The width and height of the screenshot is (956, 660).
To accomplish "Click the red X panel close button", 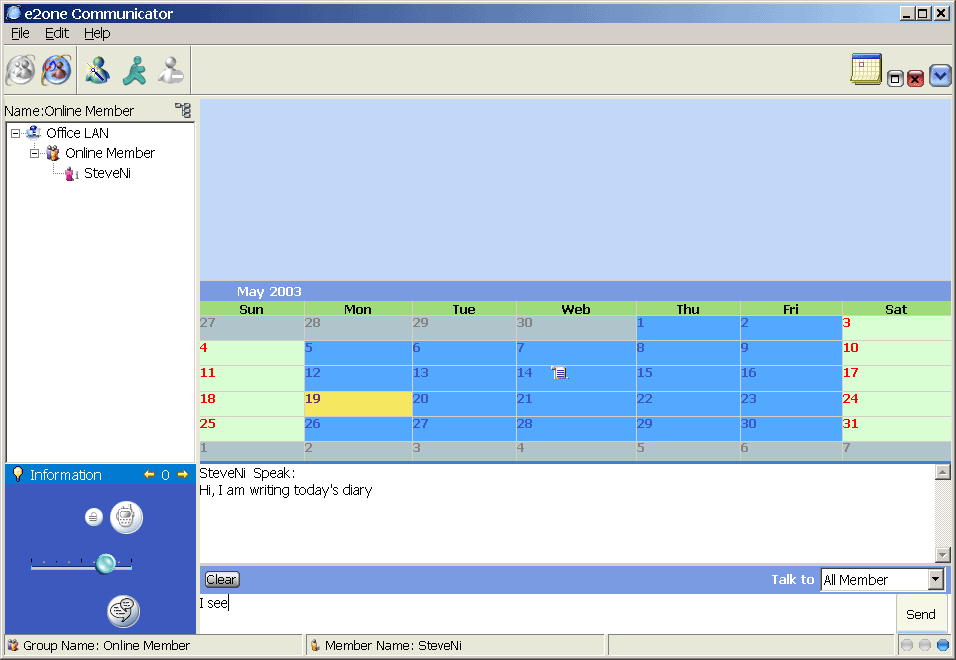I will (915, 78).
